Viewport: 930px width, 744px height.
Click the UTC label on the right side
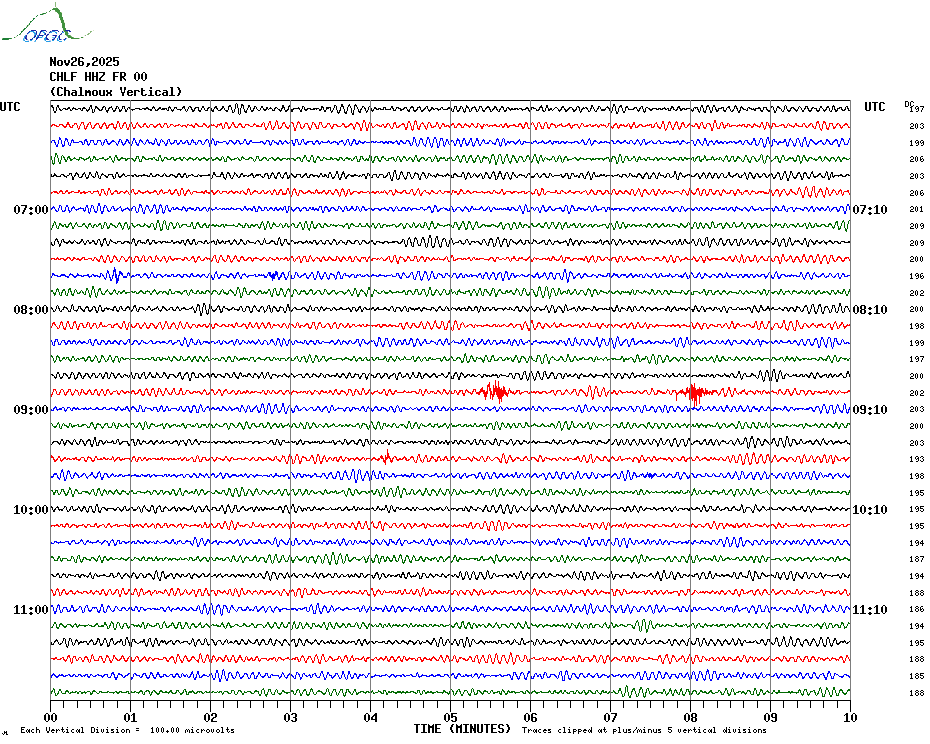tap(874, 107)
